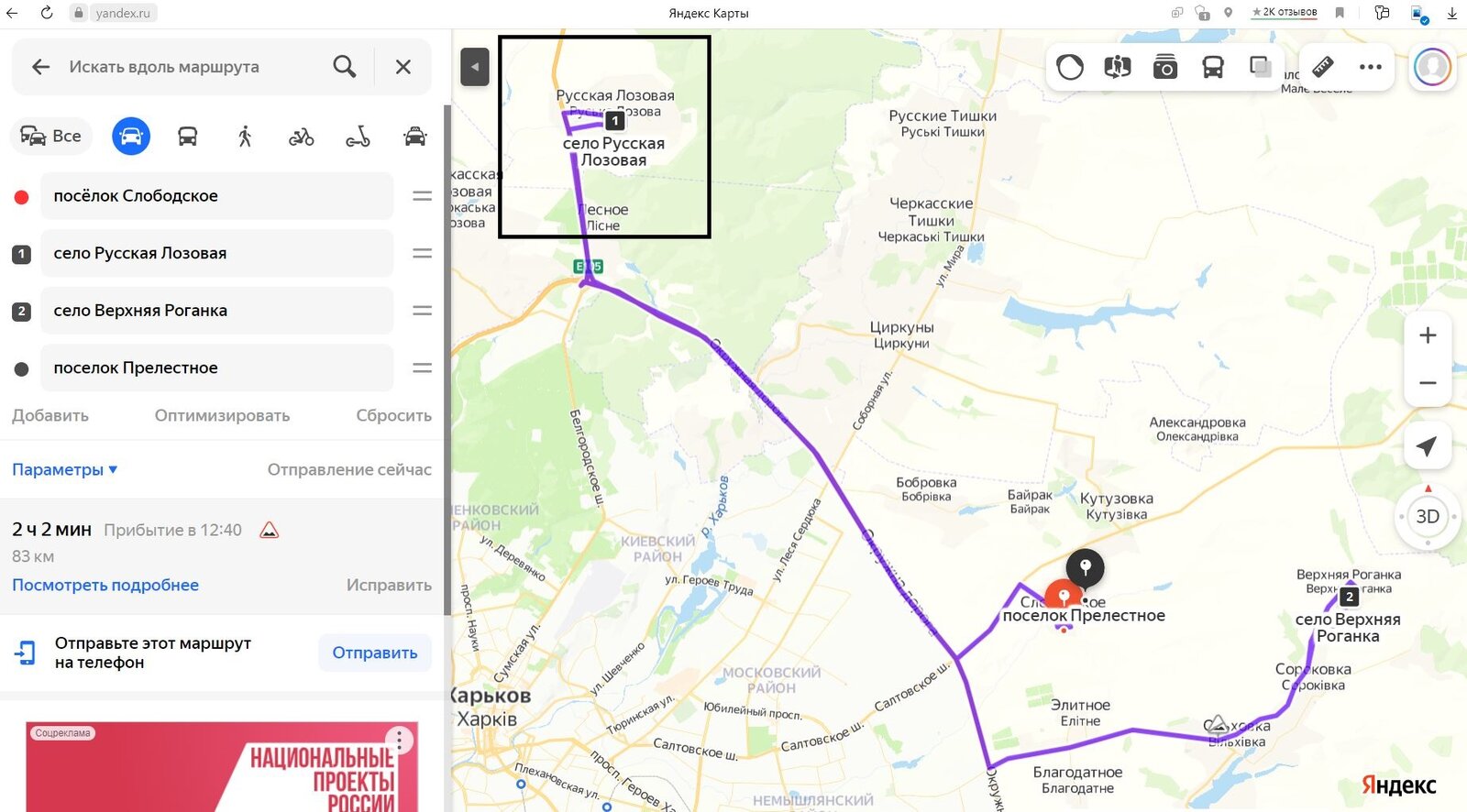1467x812 pixels.
Task: Click 'Отправить' to send route to phone
Action: point(375,653)
